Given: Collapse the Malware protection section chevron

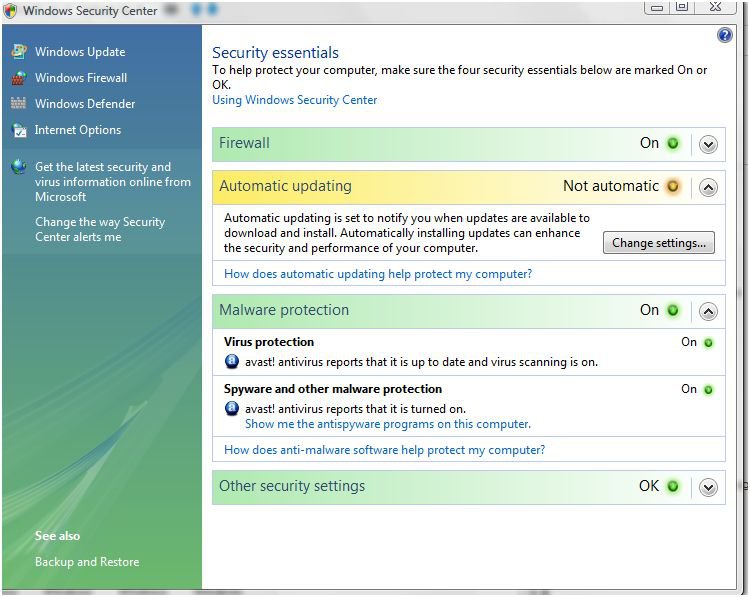Looking at the screenshot, I should (x=708, y=312).
